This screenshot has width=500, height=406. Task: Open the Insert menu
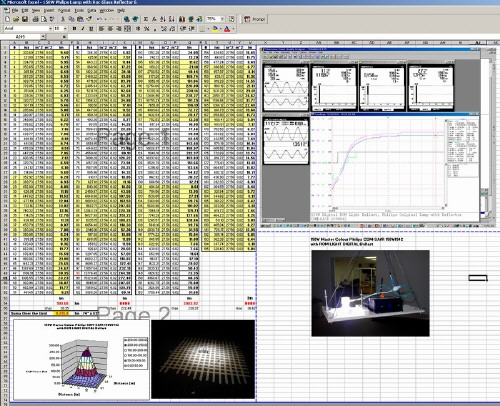pyautogui.click(x=49, y=10)
